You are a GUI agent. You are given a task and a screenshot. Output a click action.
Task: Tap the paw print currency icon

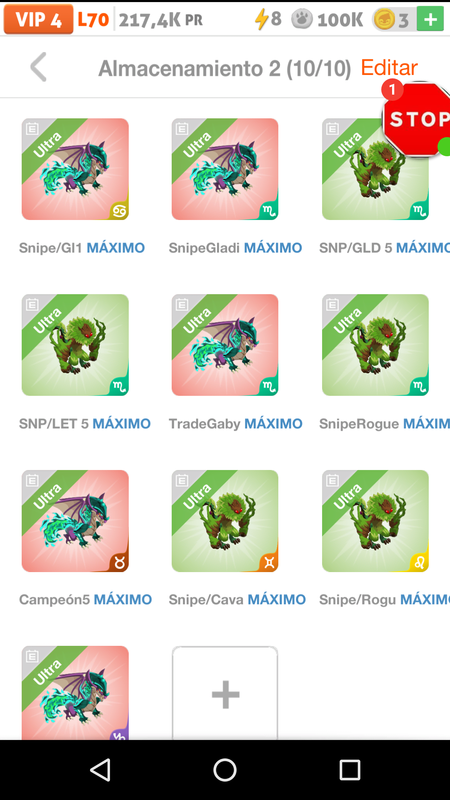pos(302,19)
